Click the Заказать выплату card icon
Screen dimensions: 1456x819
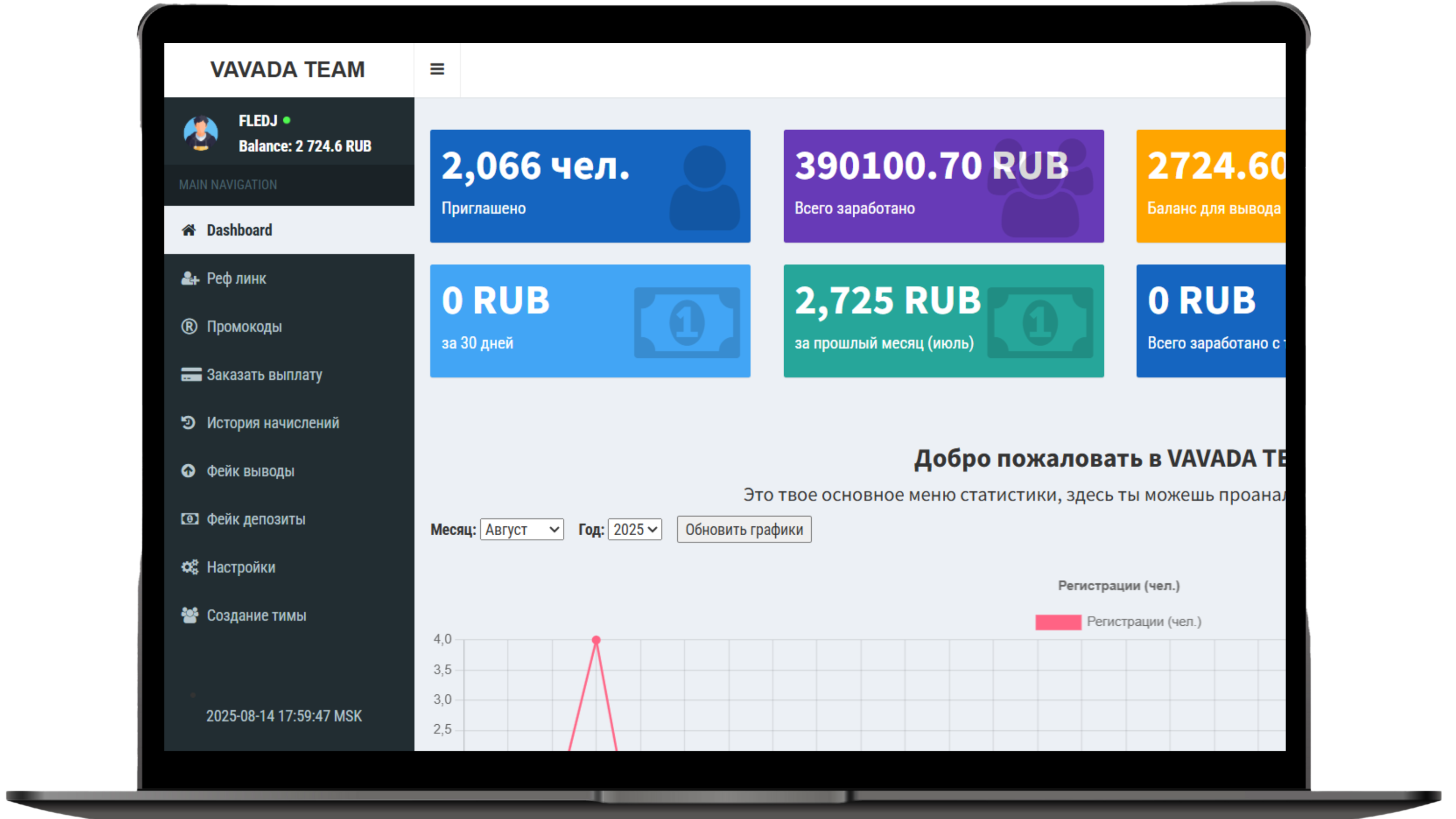[191, 375]
